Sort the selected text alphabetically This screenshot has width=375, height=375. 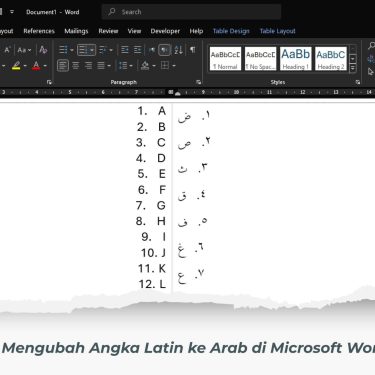(x=178, y=50)
